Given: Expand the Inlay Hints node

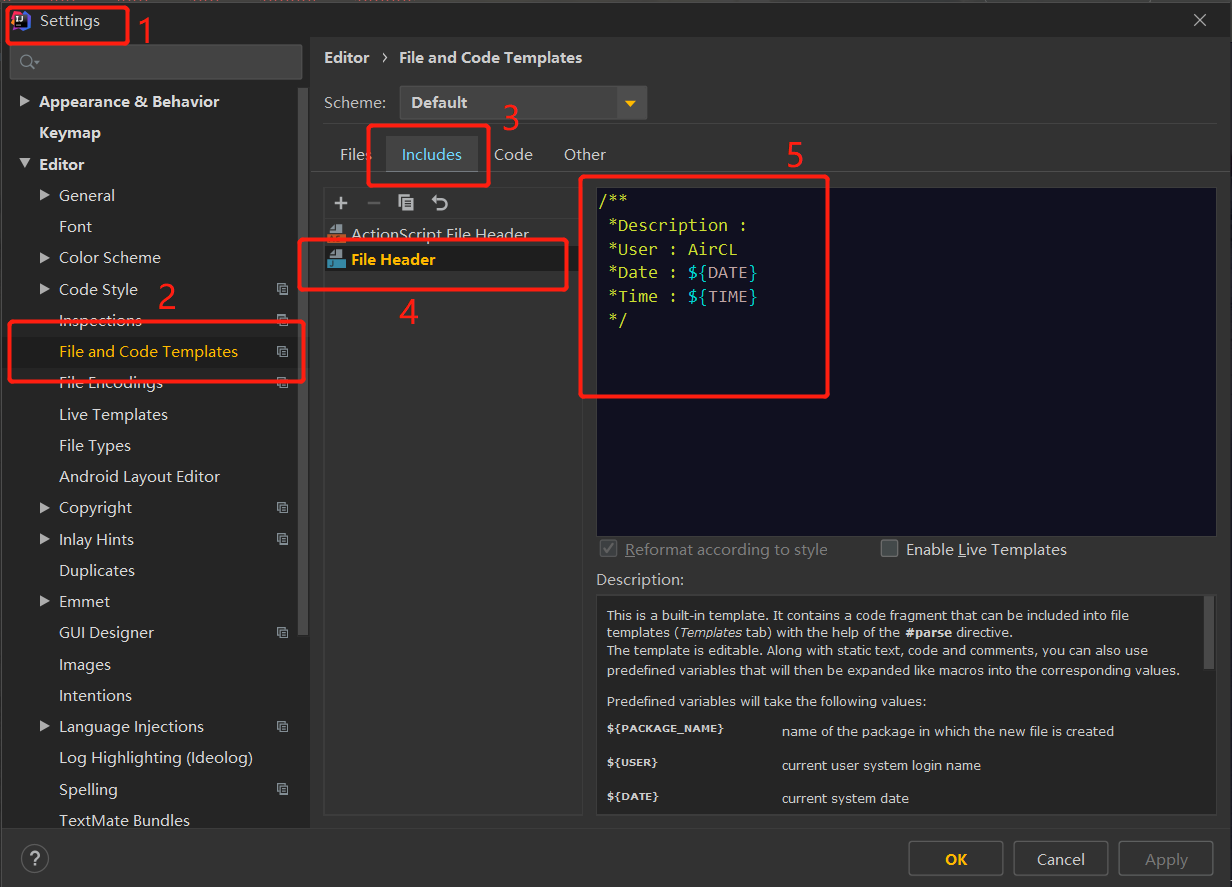Looking at the screenshot, I should (44, 539).
